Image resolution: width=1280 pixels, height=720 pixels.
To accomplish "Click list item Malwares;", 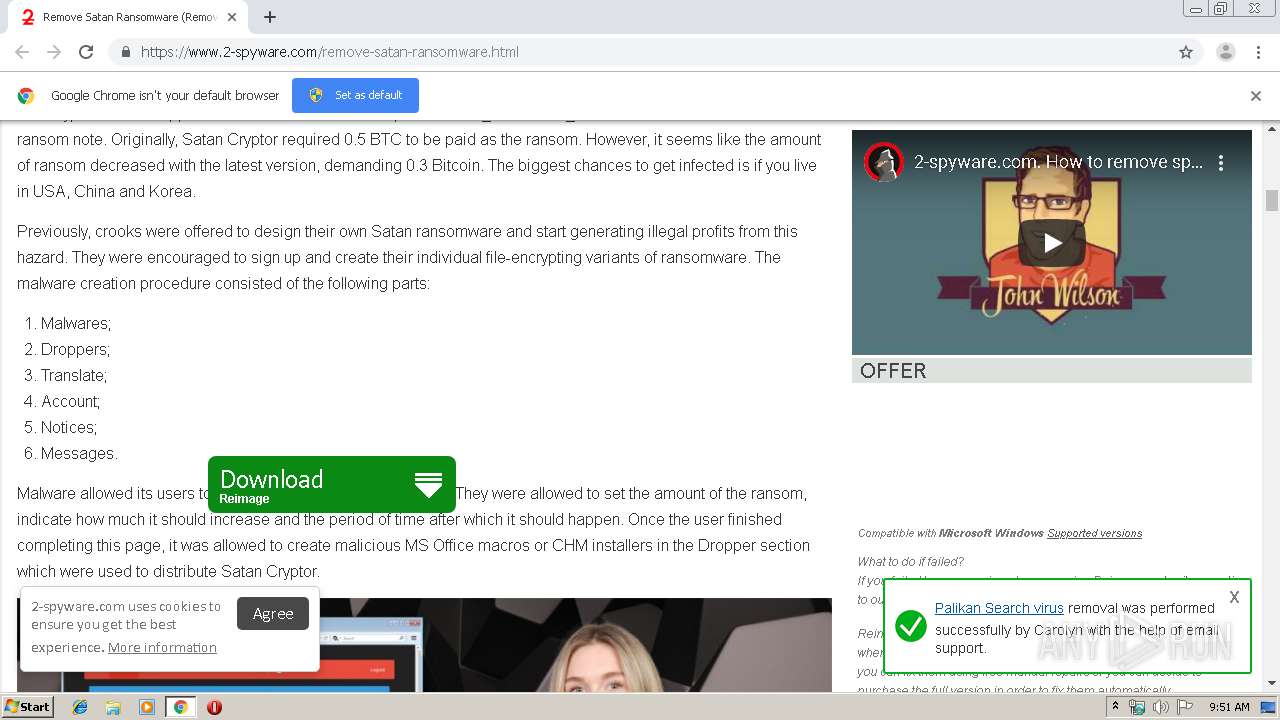I will click(x=76, y=323).
